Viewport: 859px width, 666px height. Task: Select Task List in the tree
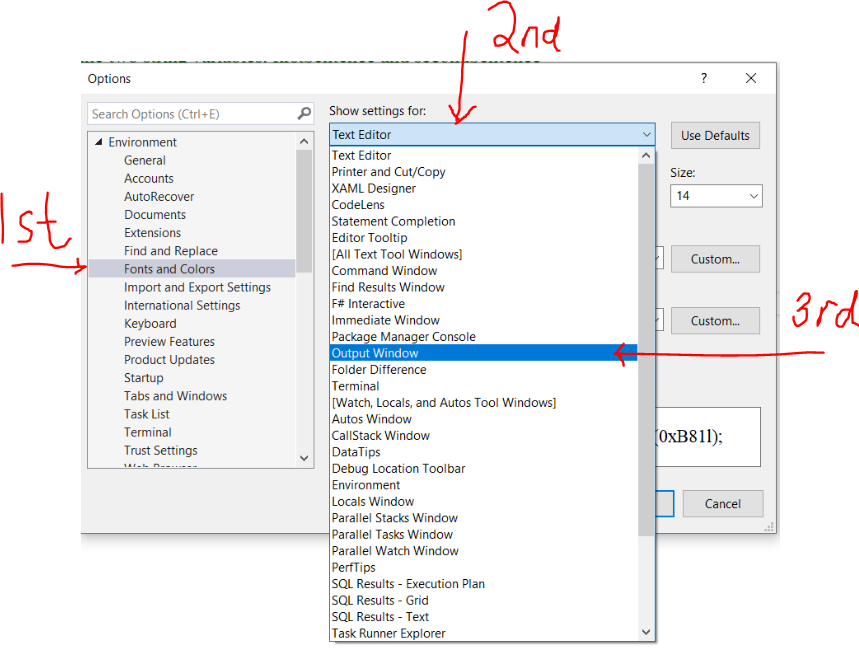point(146,414)
